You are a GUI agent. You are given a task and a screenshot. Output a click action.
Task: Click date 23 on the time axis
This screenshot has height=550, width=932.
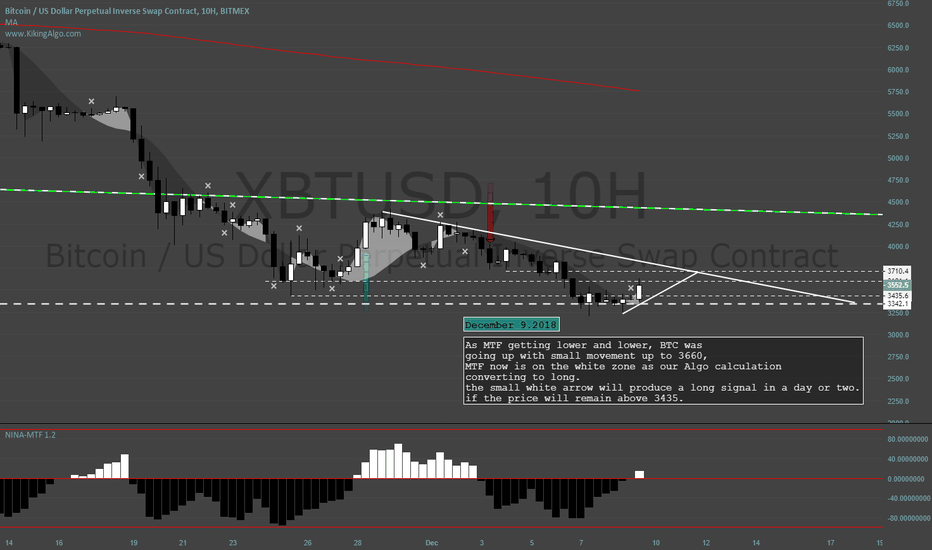(x=233, y=542)
